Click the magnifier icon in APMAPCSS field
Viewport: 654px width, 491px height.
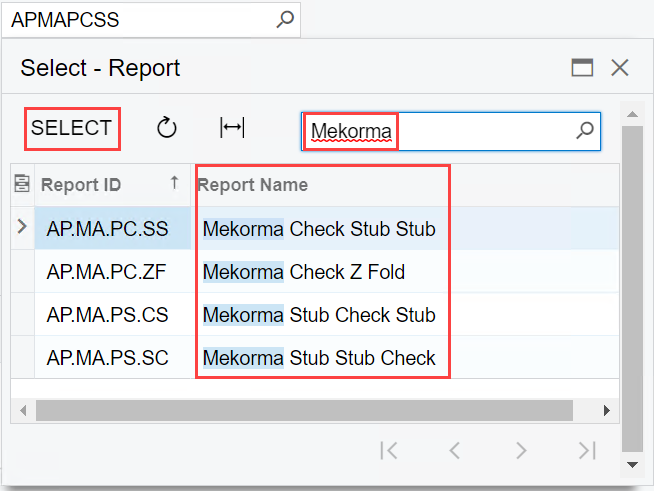click(x=285, y=18)
